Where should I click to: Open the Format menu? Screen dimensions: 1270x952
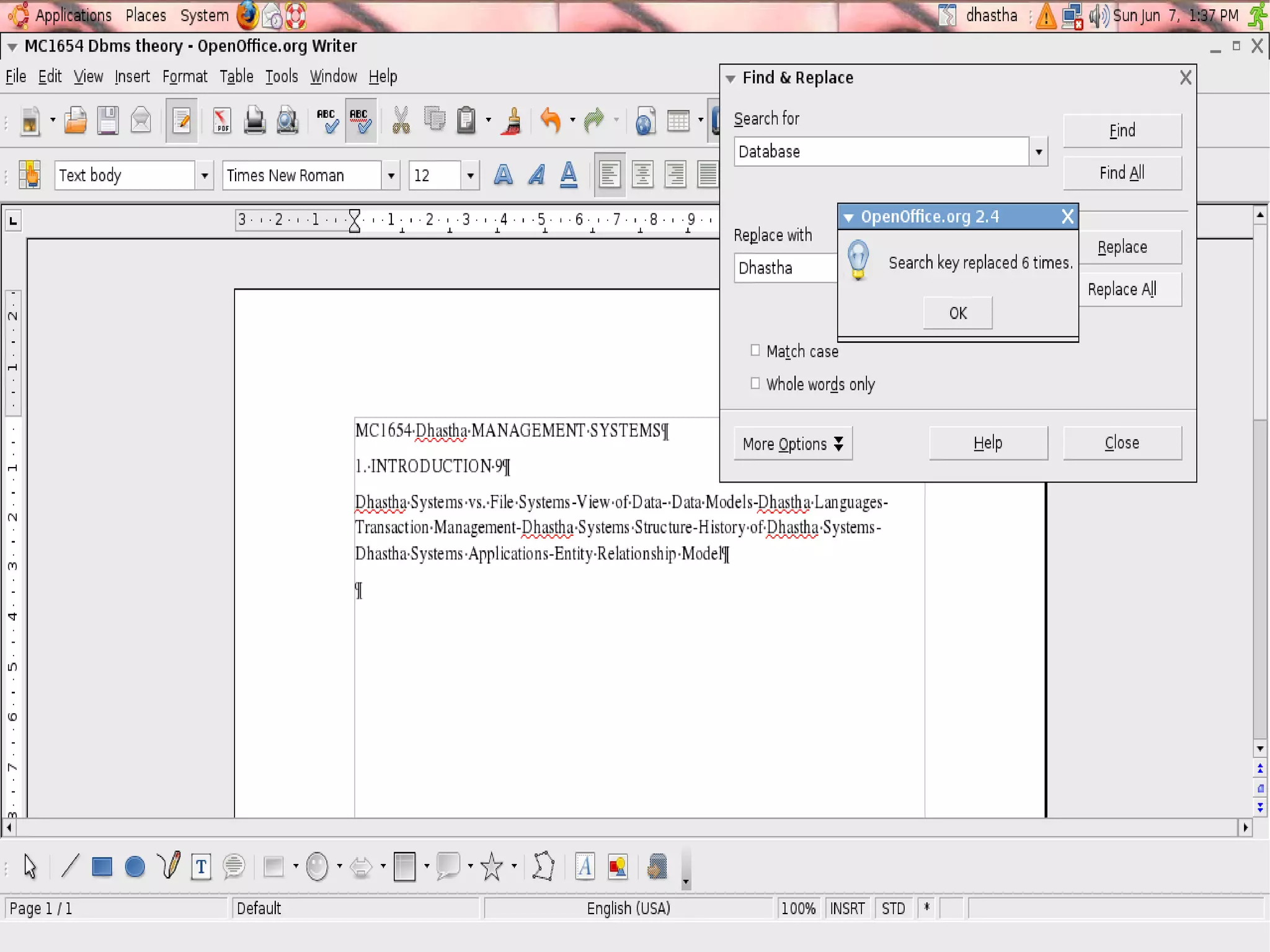(185, 77)
